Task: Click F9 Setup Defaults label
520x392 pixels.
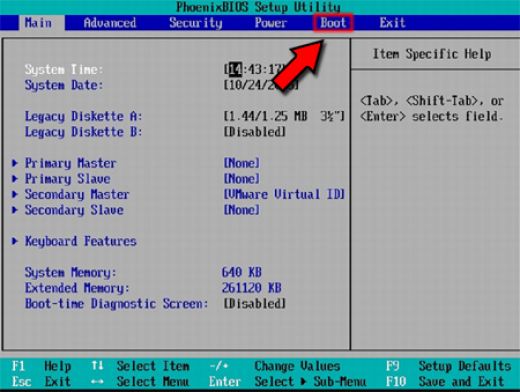Action: point(449,366)
